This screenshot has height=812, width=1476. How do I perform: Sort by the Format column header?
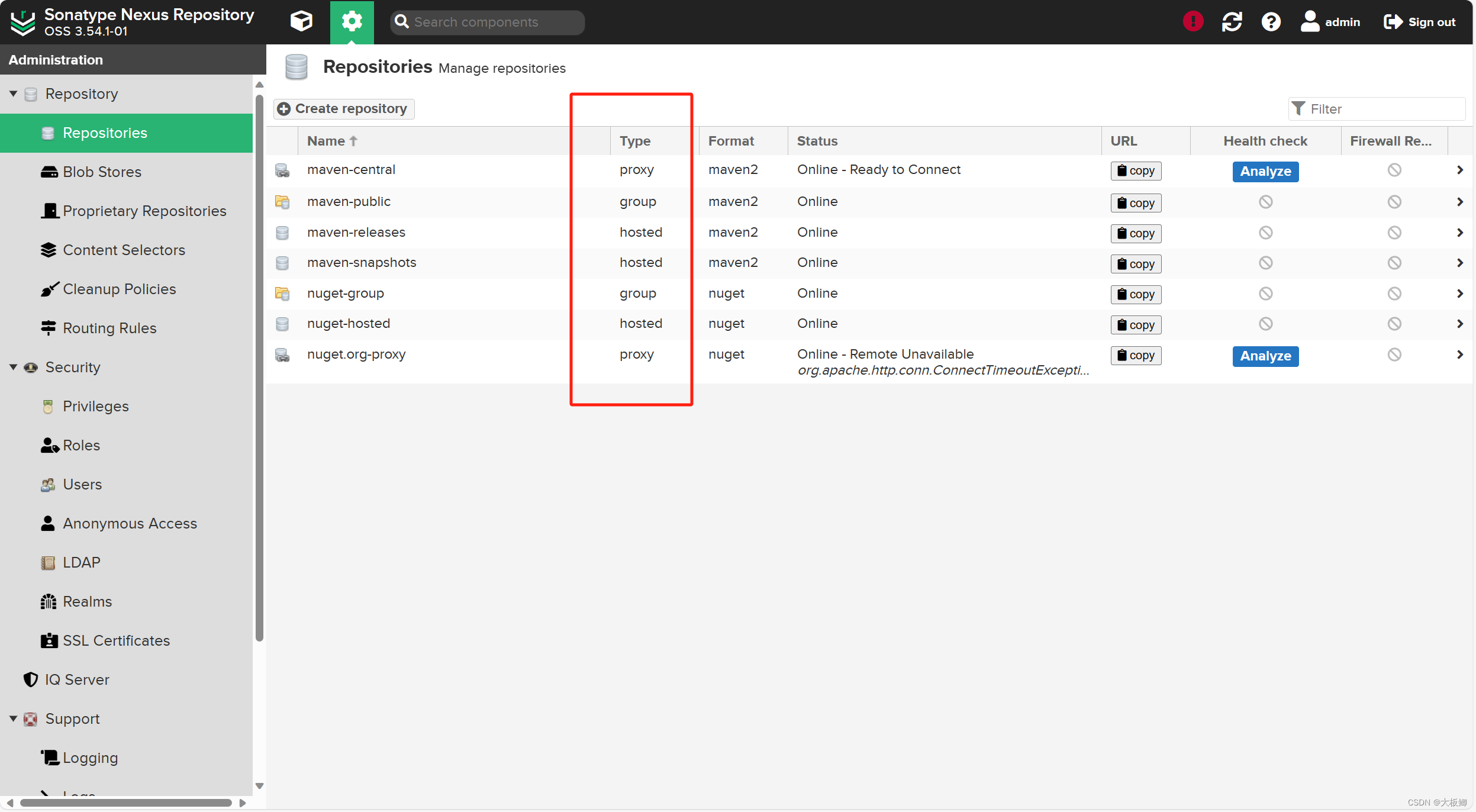tap(743, 141)
